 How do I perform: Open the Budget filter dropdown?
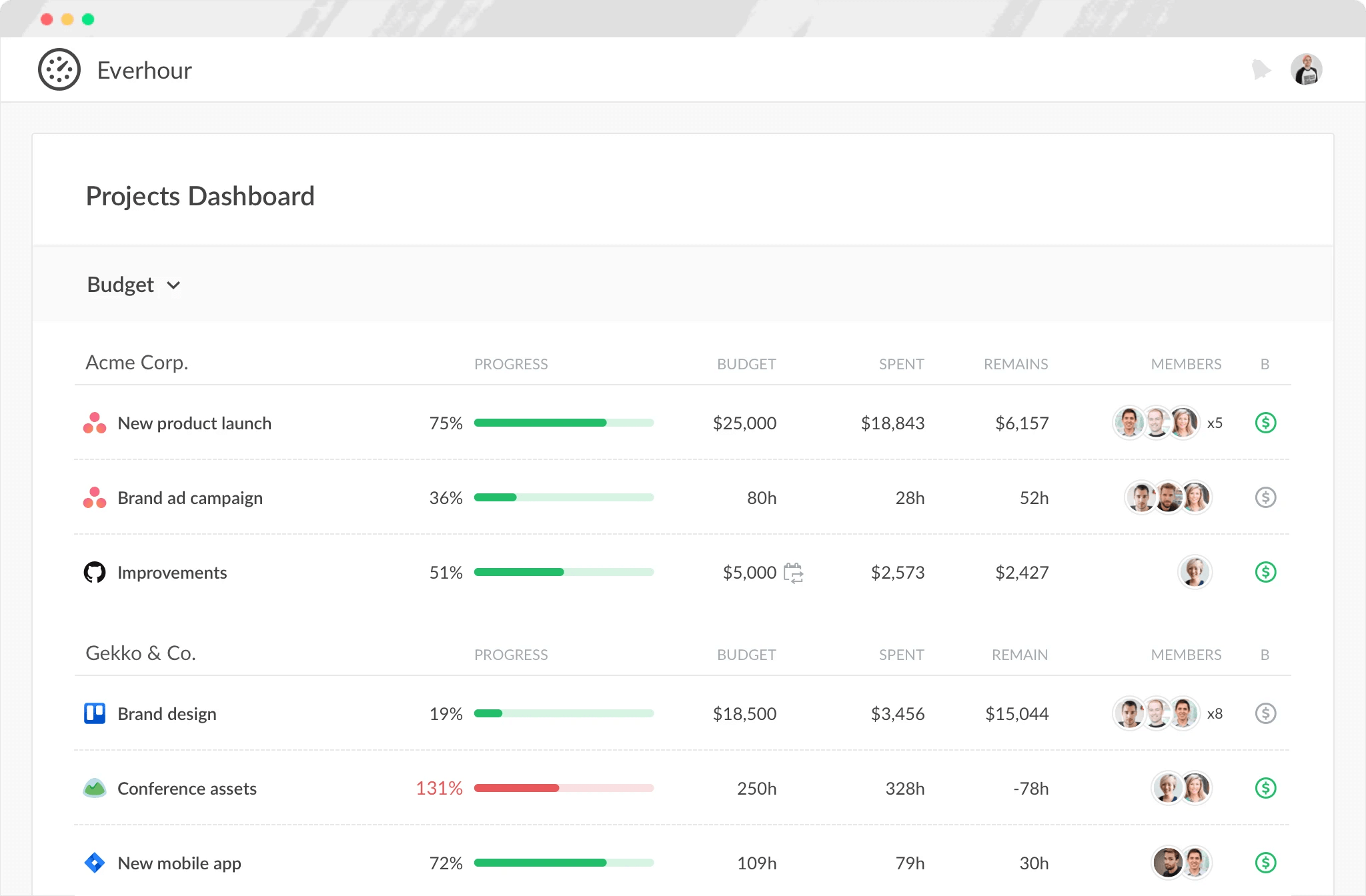(133, 285)
